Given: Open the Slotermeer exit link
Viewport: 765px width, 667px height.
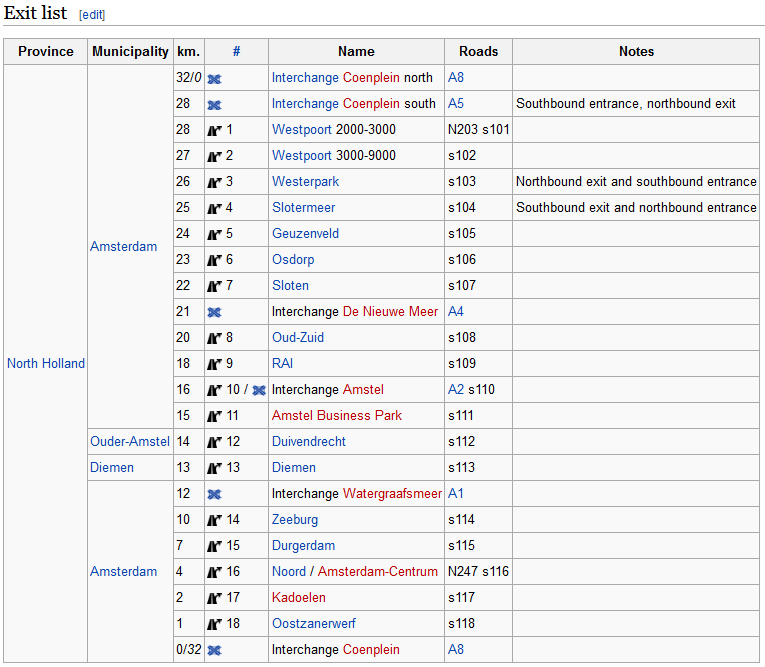Looking at the screenshot, I should tap(304, 207).
